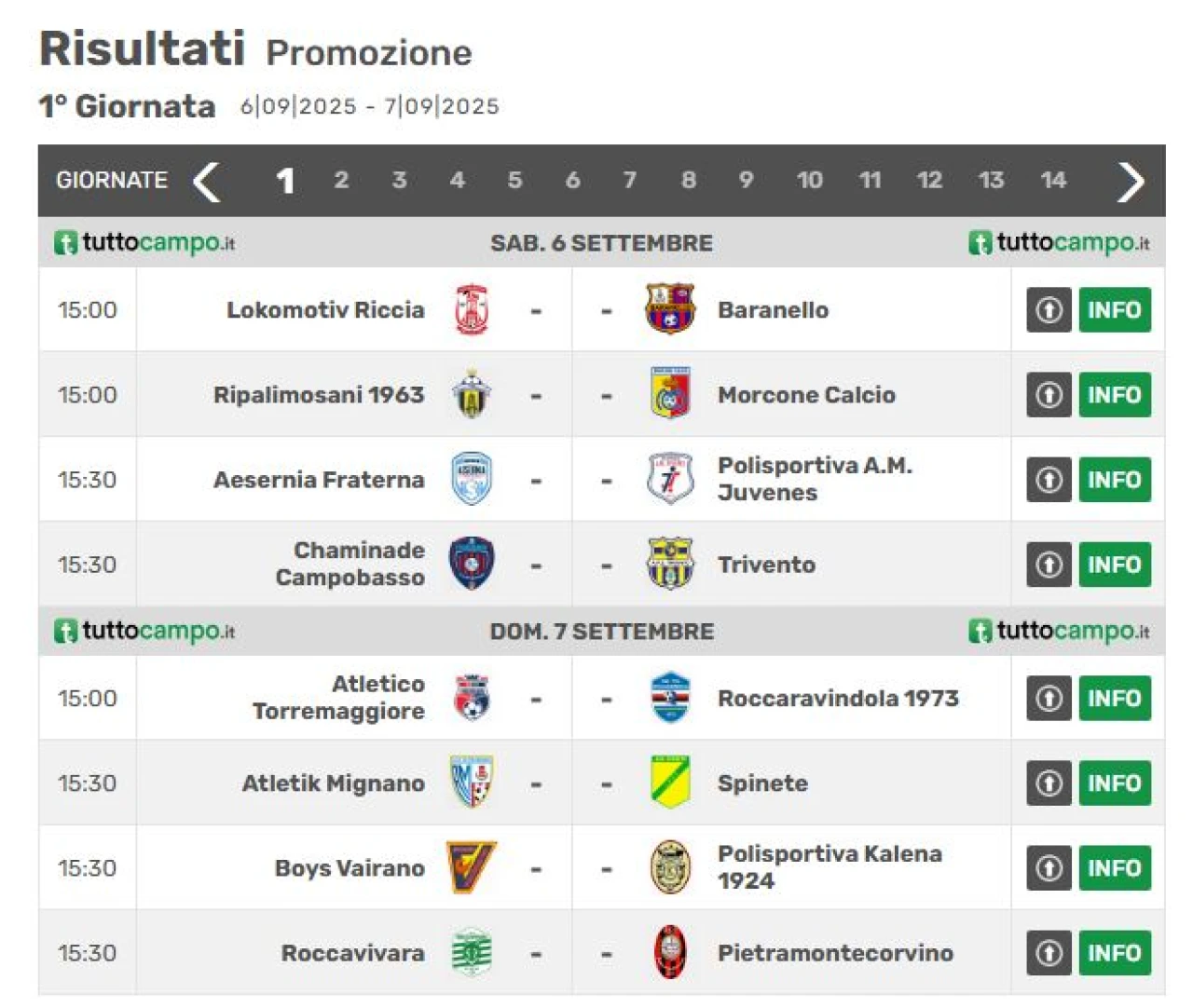This screenshot has height=1008, width=1193.
Task: Switch to giornata 7
Action: (630, 180)
